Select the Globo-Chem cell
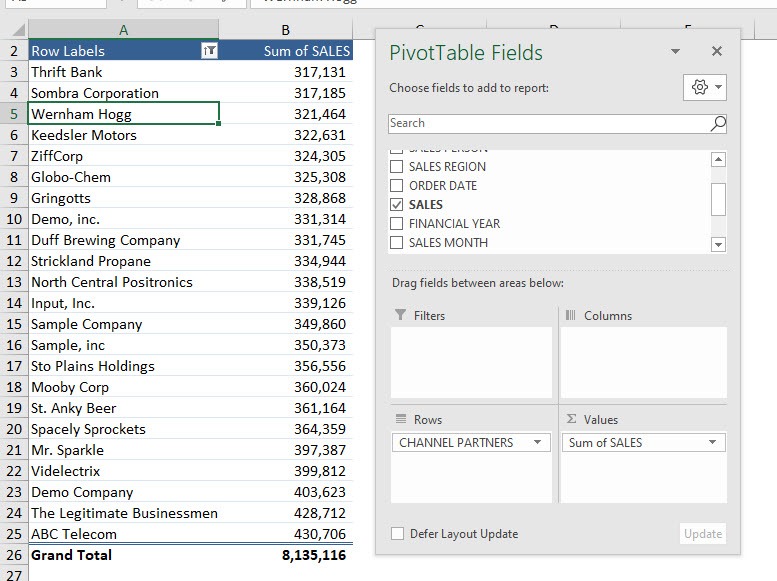 point(123,177)
